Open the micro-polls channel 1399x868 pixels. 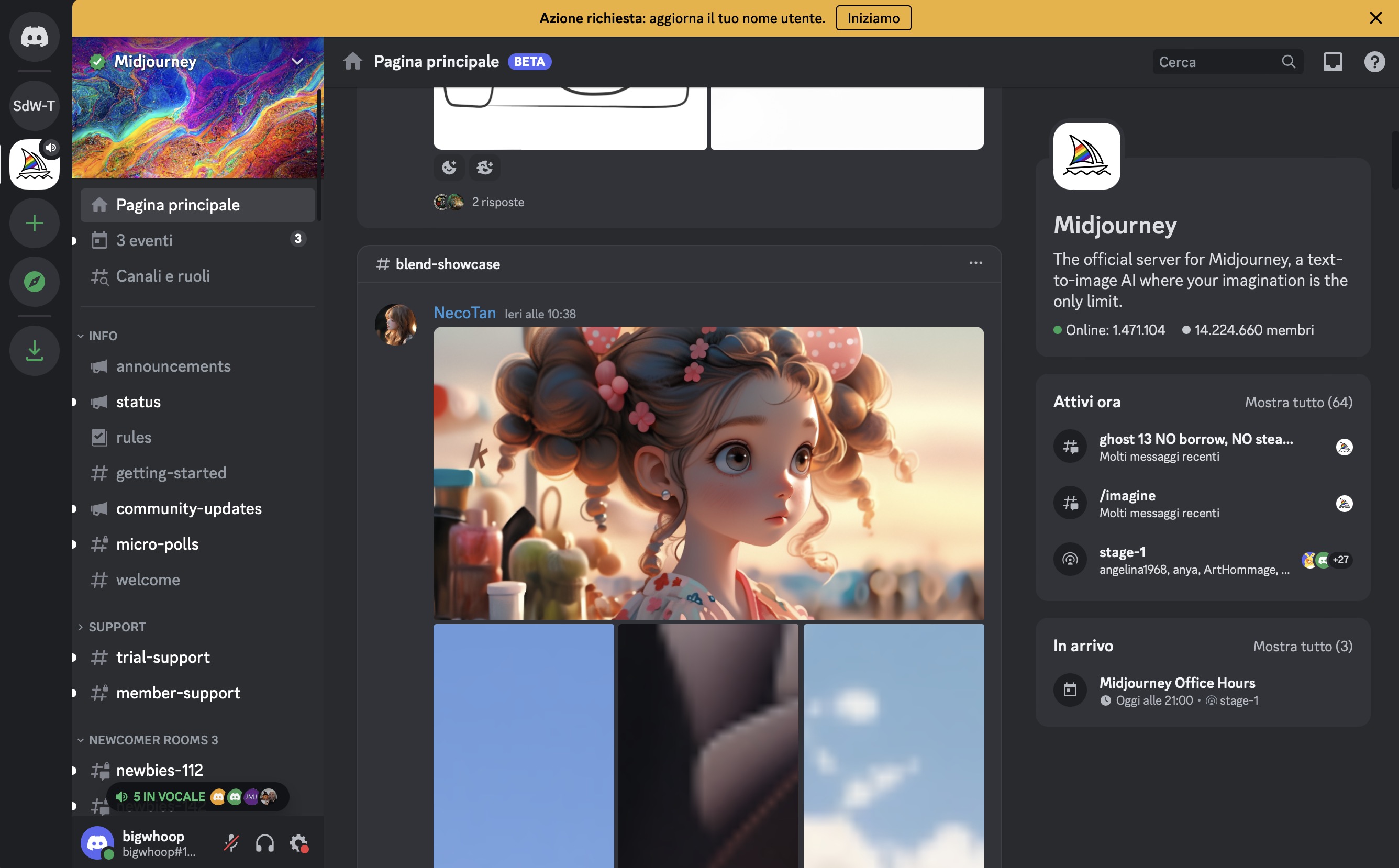pyautogui.click(x=197, y=544)
